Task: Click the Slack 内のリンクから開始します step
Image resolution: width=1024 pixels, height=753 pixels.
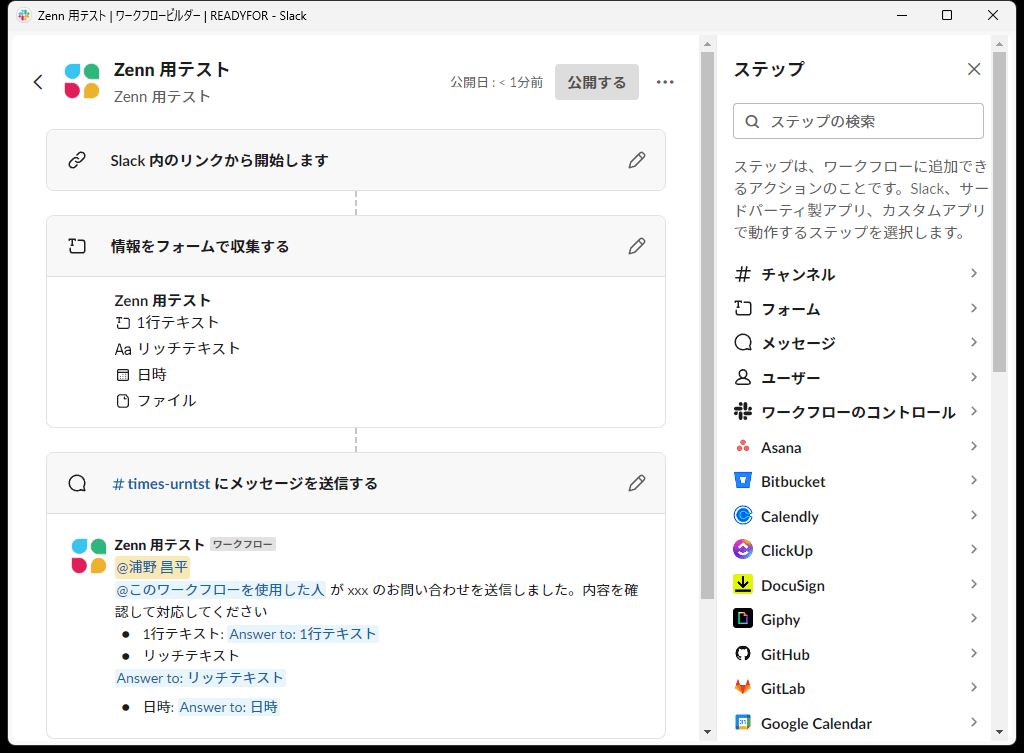Action: [356, 160]
